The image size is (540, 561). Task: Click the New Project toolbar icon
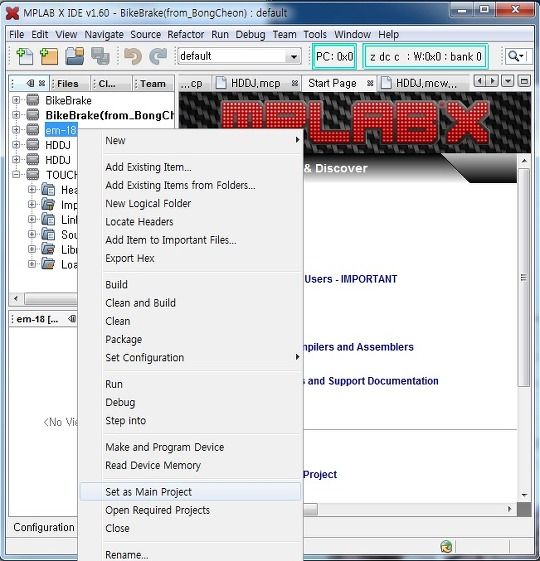coord(49,56)
